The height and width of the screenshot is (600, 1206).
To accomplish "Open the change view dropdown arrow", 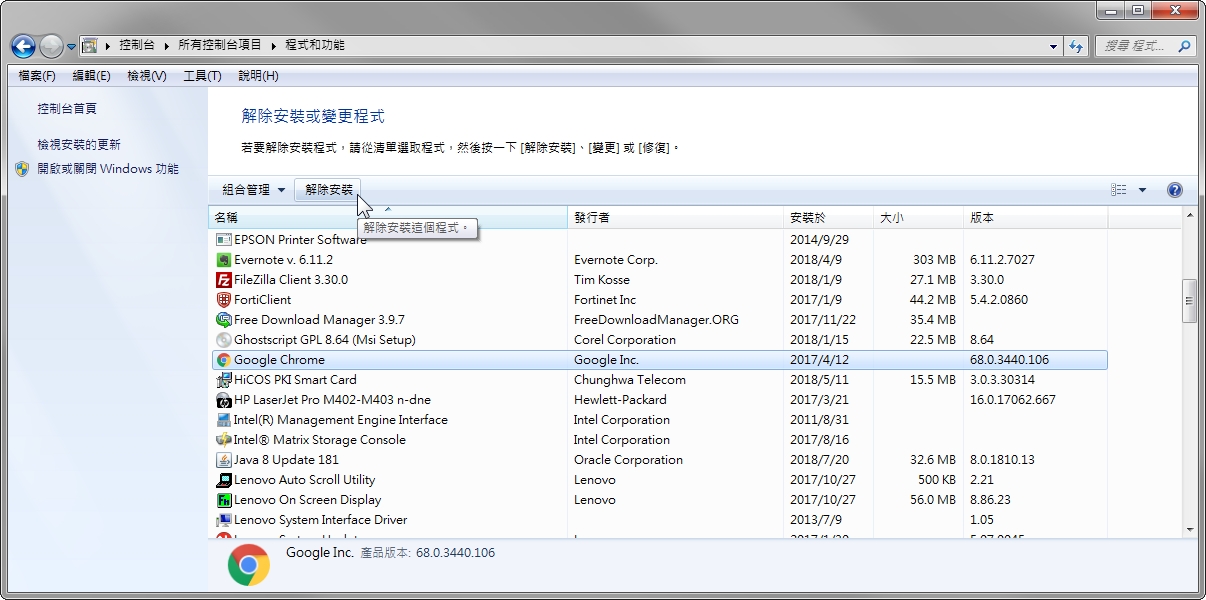I will coord(1143,189).
